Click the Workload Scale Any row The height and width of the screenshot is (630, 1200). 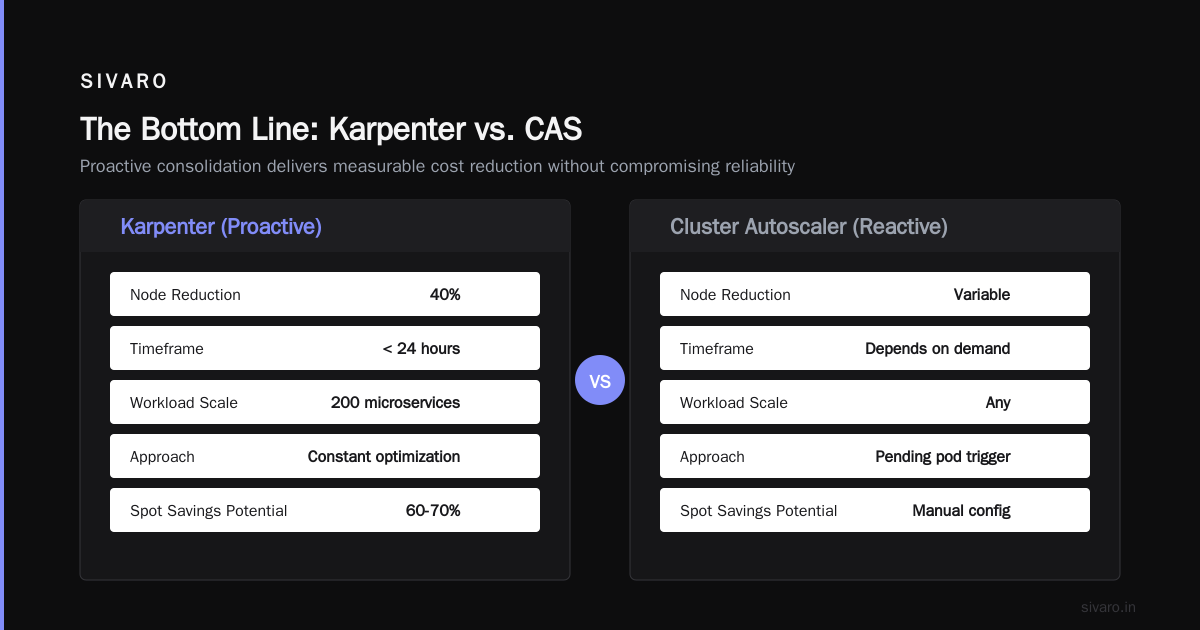875,402
